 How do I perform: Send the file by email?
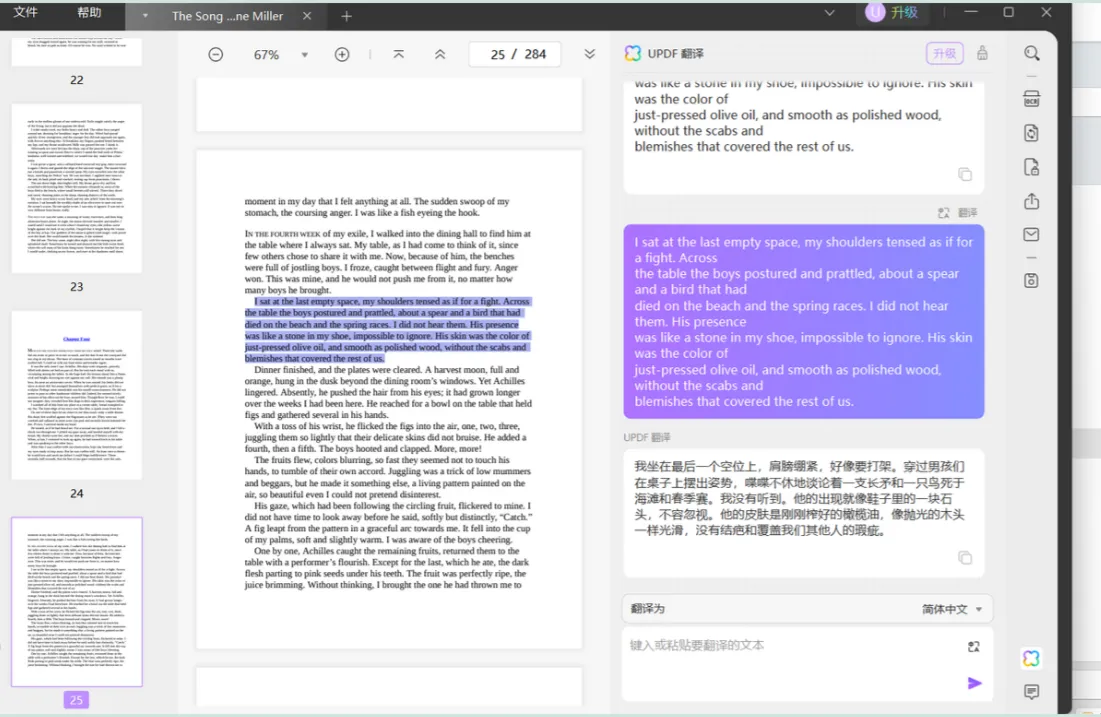pyautogui.click(x=1031, y=235)
